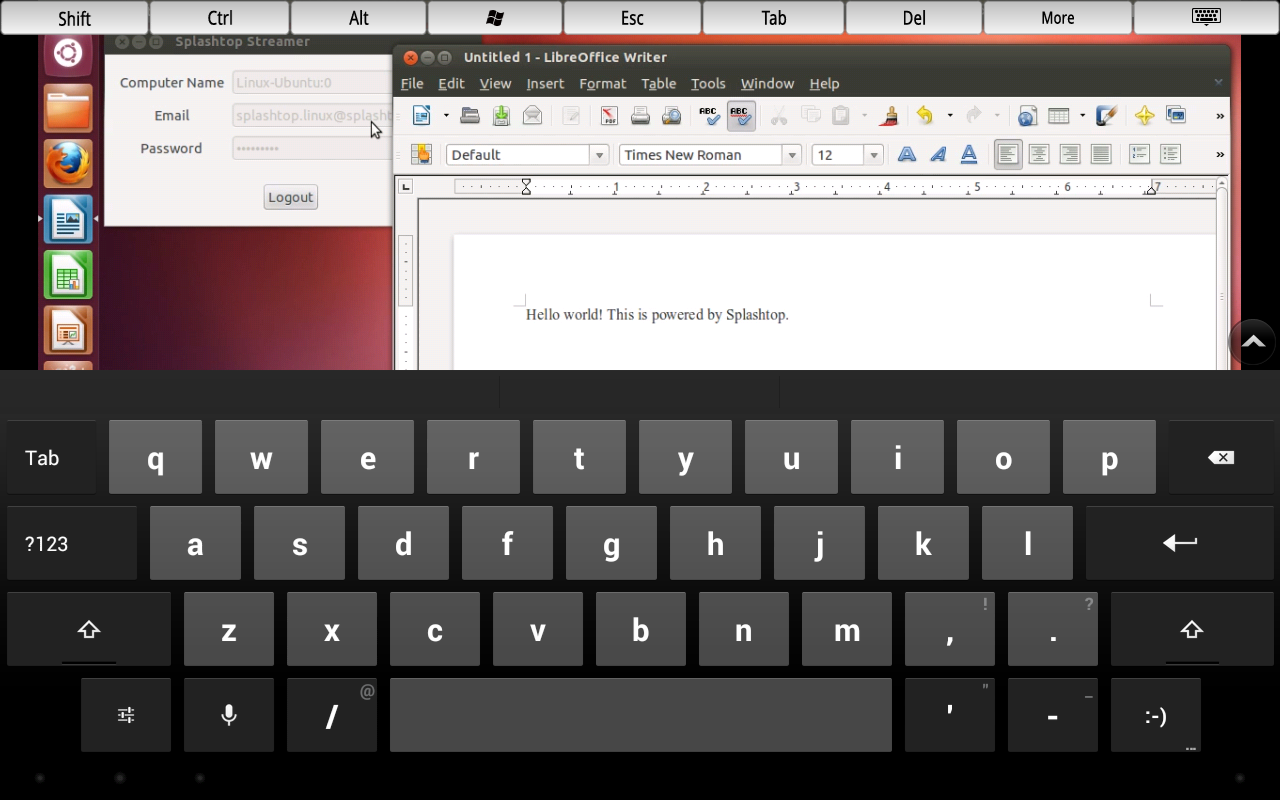The height and width of the screenshot is (800, 1280).
Task: Insert a table with the Table icon
Action: 1059,116
